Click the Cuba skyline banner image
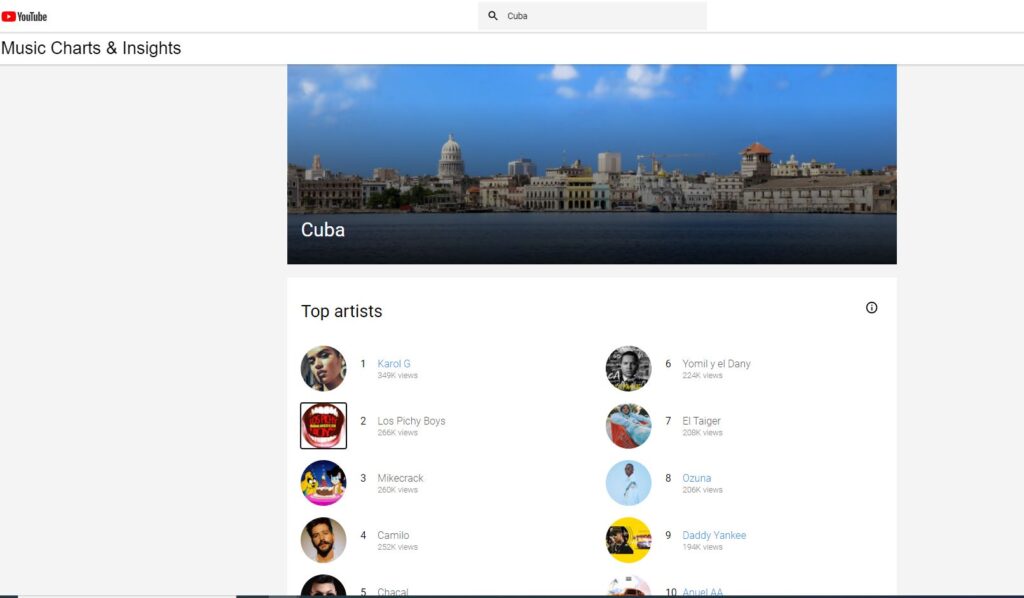Image resolution: width=1024 pixels, height=598 pixels. 592,164
